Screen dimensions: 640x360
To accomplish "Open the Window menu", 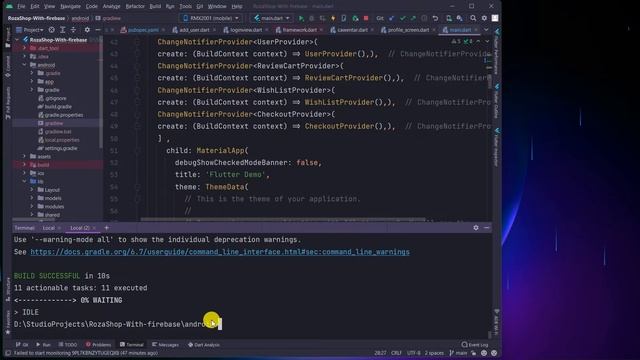I will [x=217, y=7].
